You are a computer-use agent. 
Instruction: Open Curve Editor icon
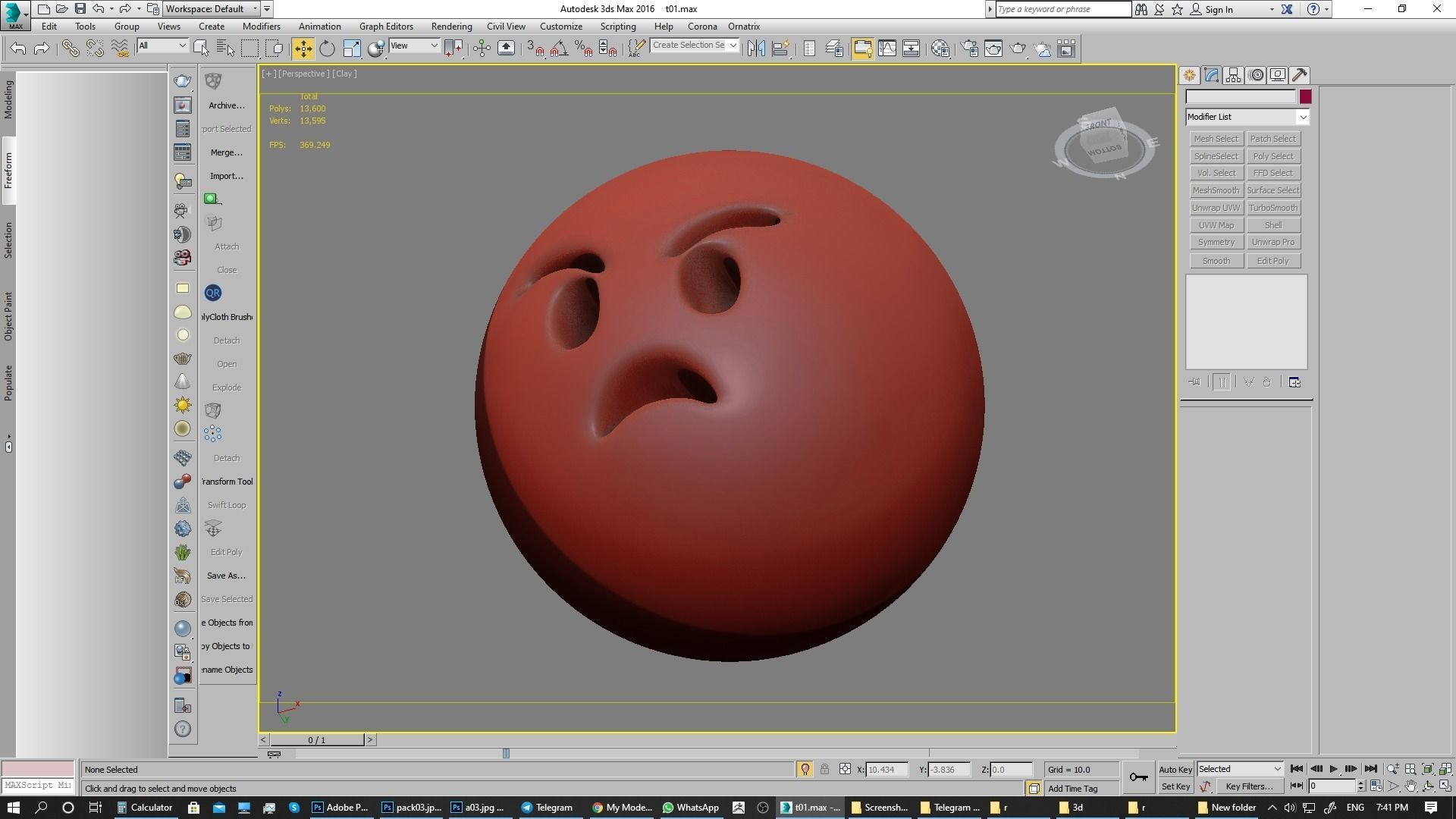click(x=886, y=49)
